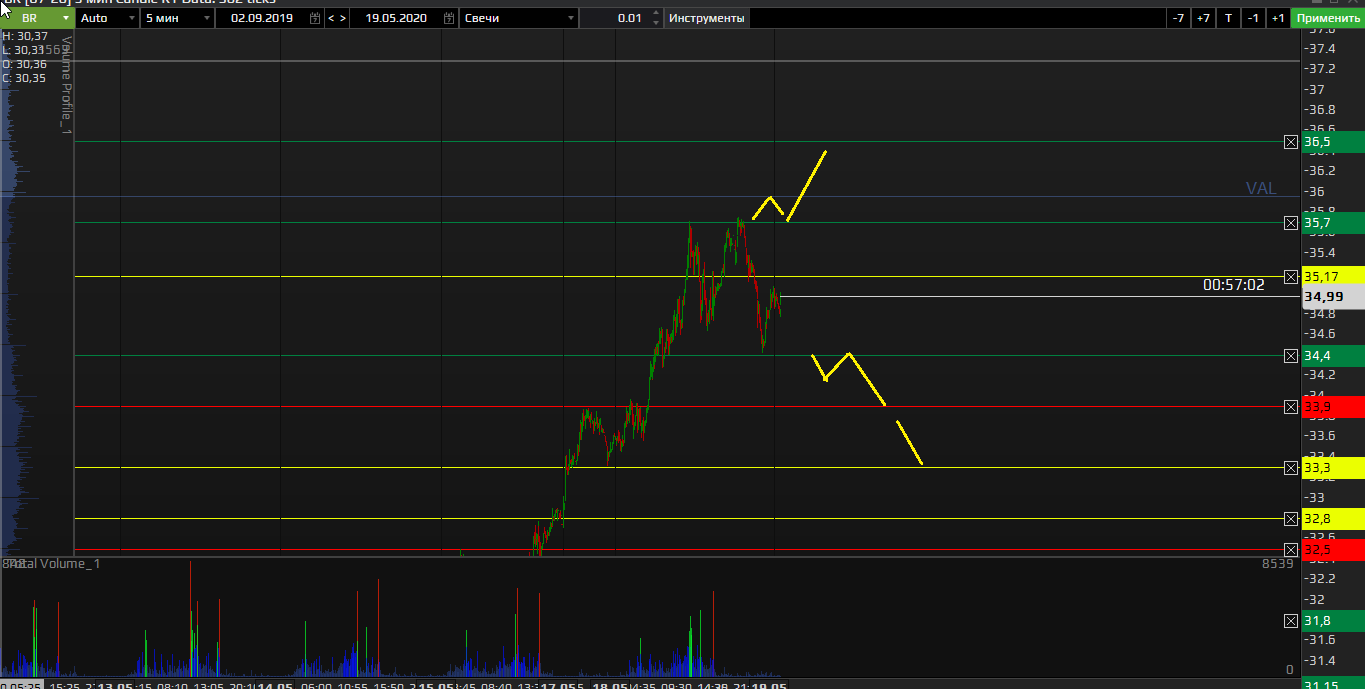Image resolution: width=1365 pixels, height=689 pixels.
Task: Remove the 33,3 price level line
Action: pos(1291,467)
